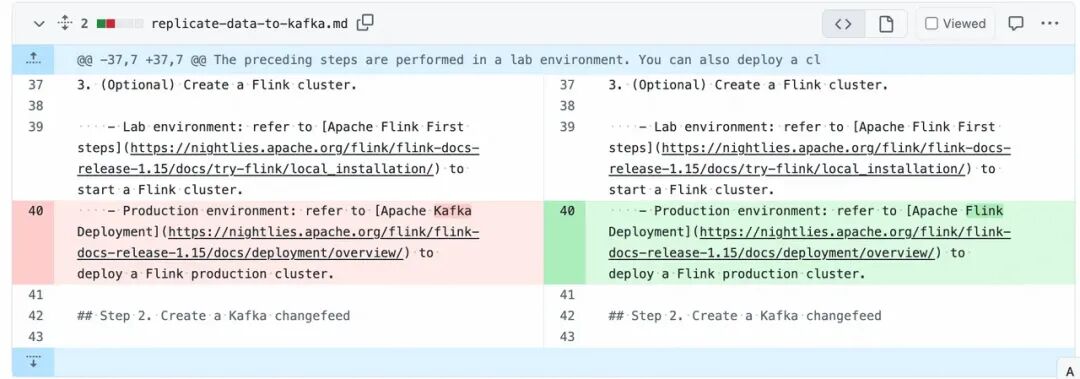Open the comment on file icon
Screen dimensions: 1080x379
pyautogui.click(x=1015, y=23)
